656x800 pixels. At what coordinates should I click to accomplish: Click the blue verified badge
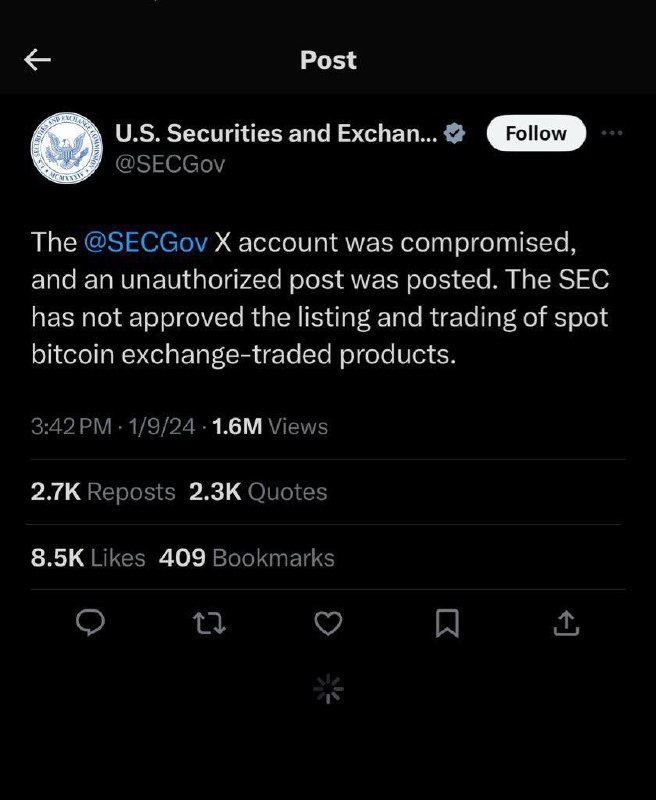(455, 133)
